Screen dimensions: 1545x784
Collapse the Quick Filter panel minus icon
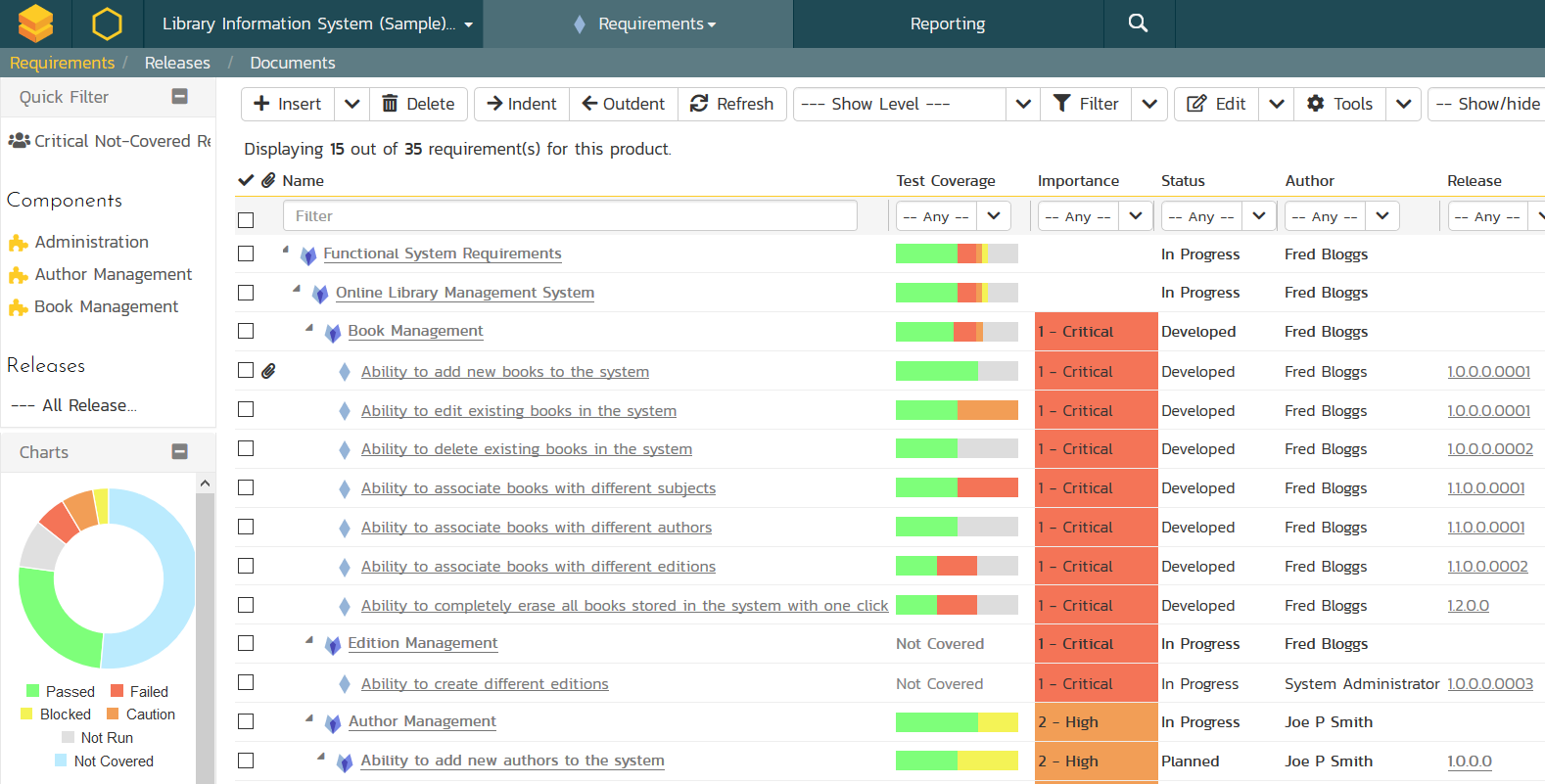(x=179, y=96)
